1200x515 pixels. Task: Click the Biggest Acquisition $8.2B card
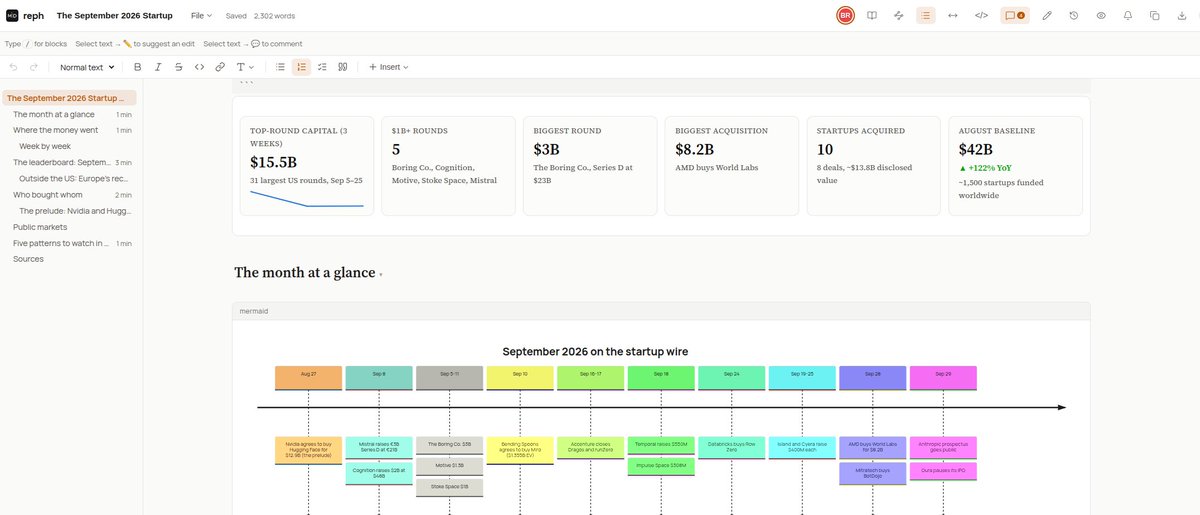732,165
